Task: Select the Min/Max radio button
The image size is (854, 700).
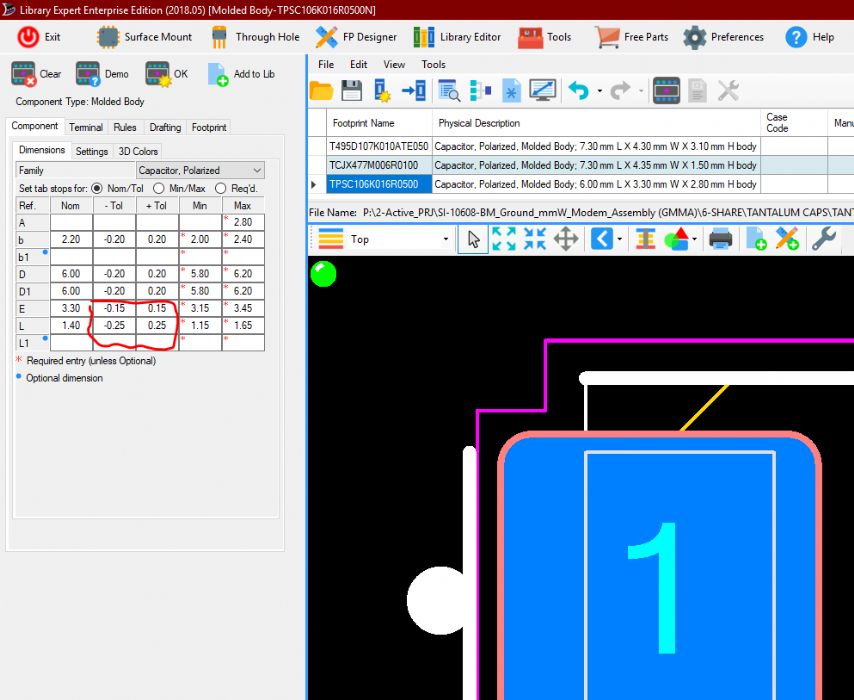Action: [x=164, y=188]
